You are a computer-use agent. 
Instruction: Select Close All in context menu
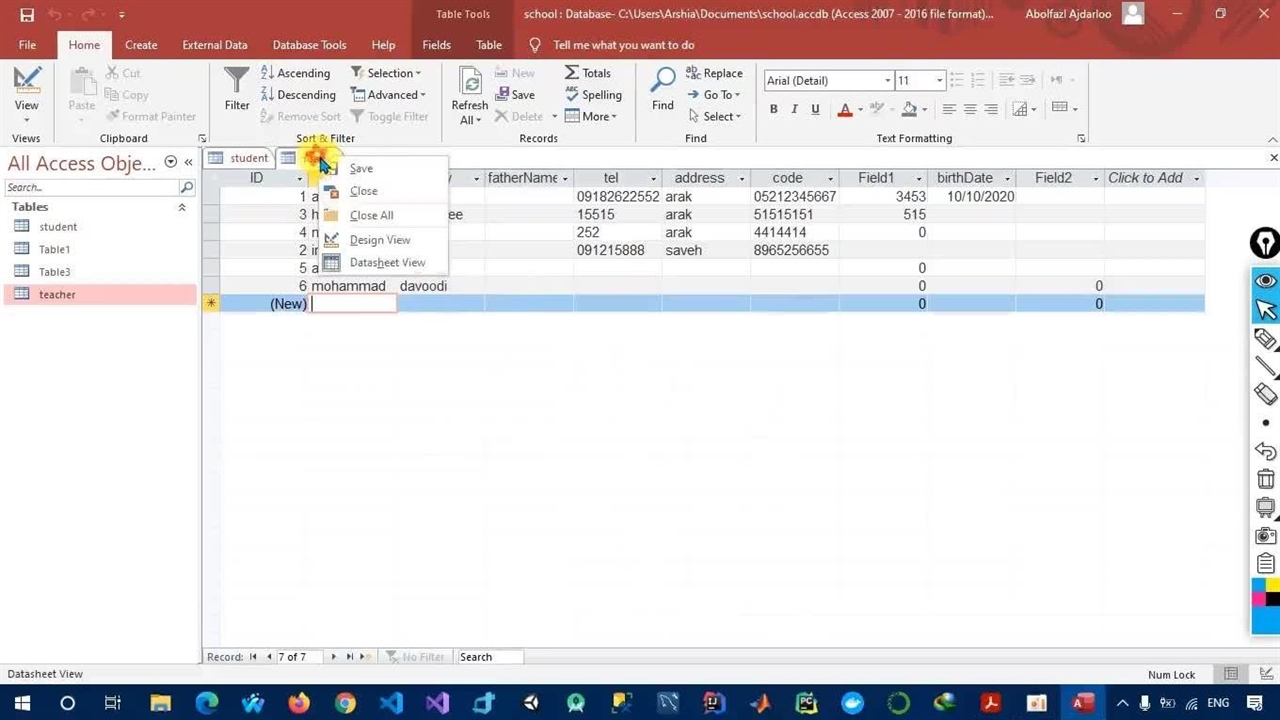coord(371,215)
